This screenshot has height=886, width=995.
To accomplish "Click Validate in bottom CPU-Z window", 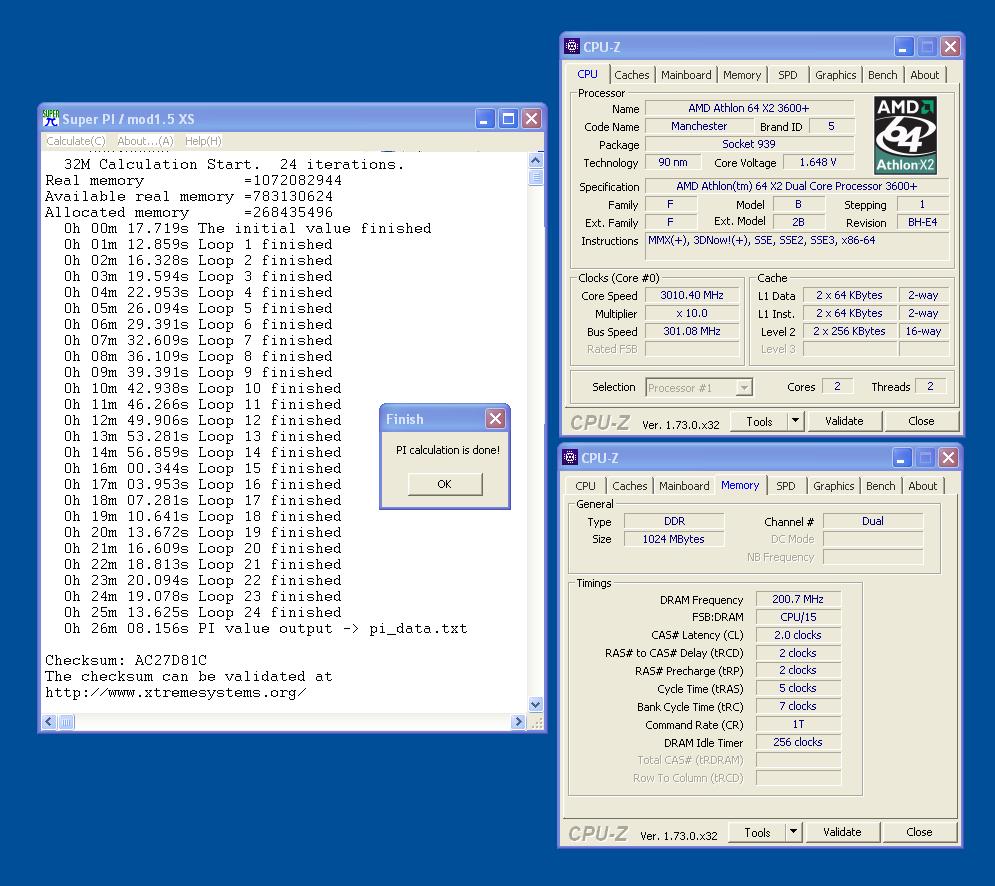I will click(x=842, y=833).
